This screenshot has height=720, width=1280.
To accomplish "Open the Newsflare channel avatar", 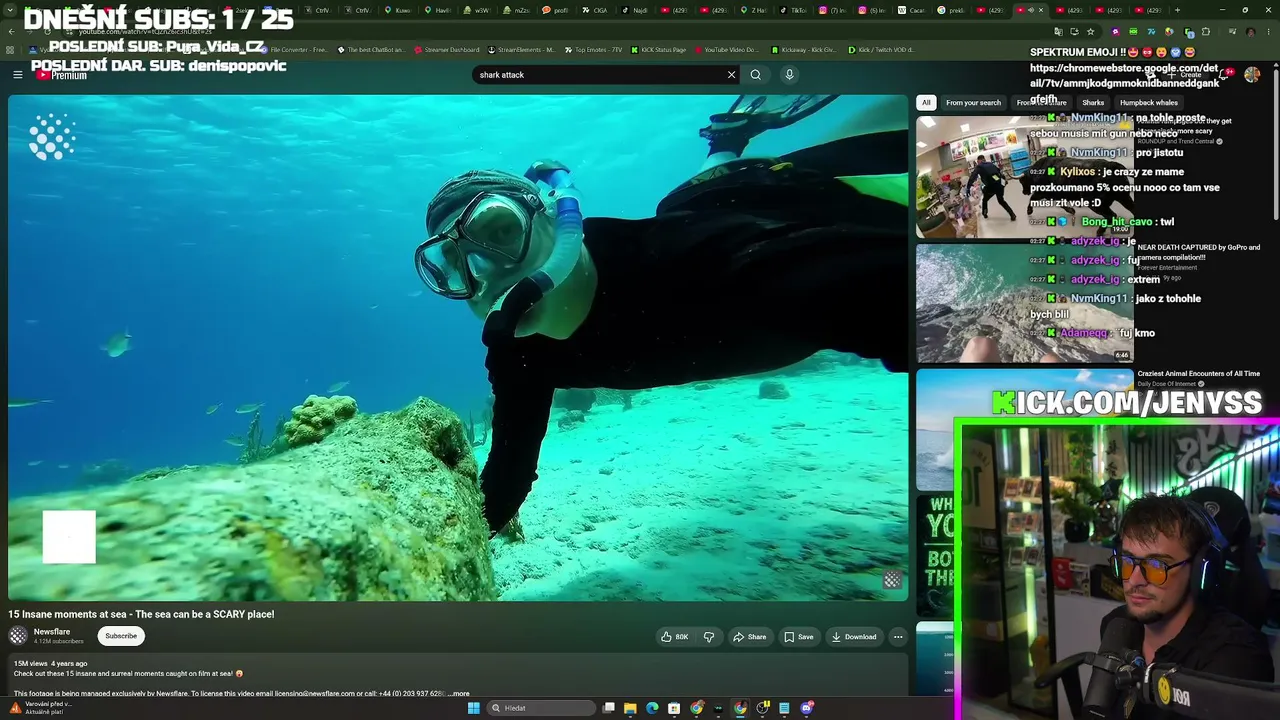I will (x=18, y=636).
